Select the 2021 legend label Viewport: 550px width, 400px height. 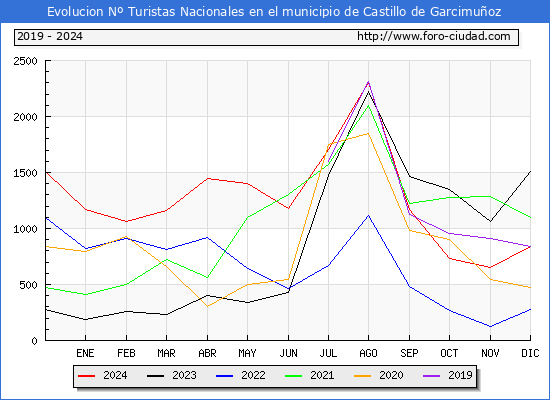tap(322, 375)
